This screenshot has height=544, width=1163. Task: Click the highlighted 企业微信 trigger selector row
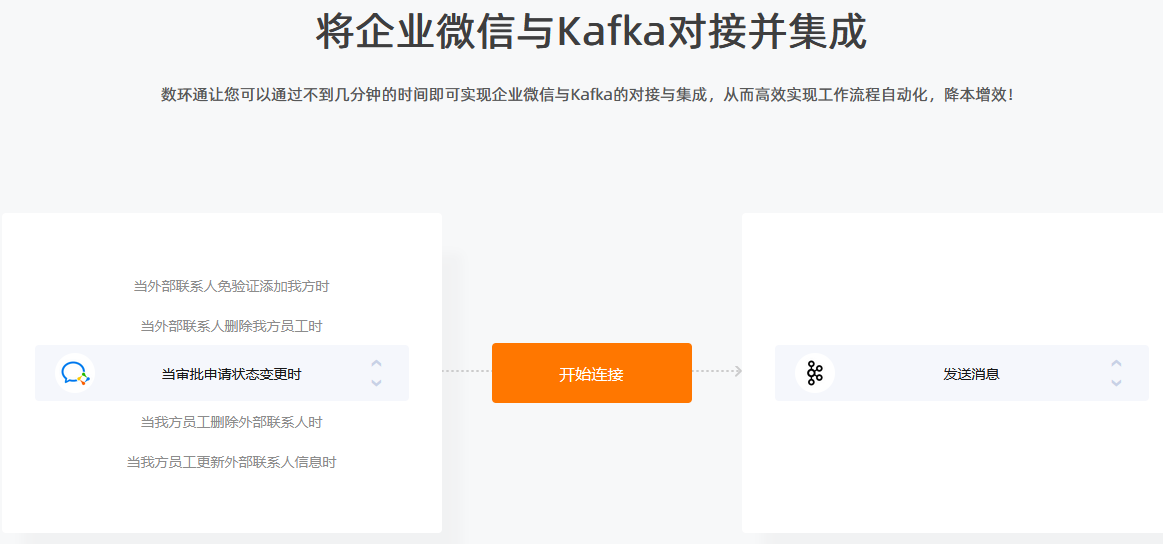222,373
